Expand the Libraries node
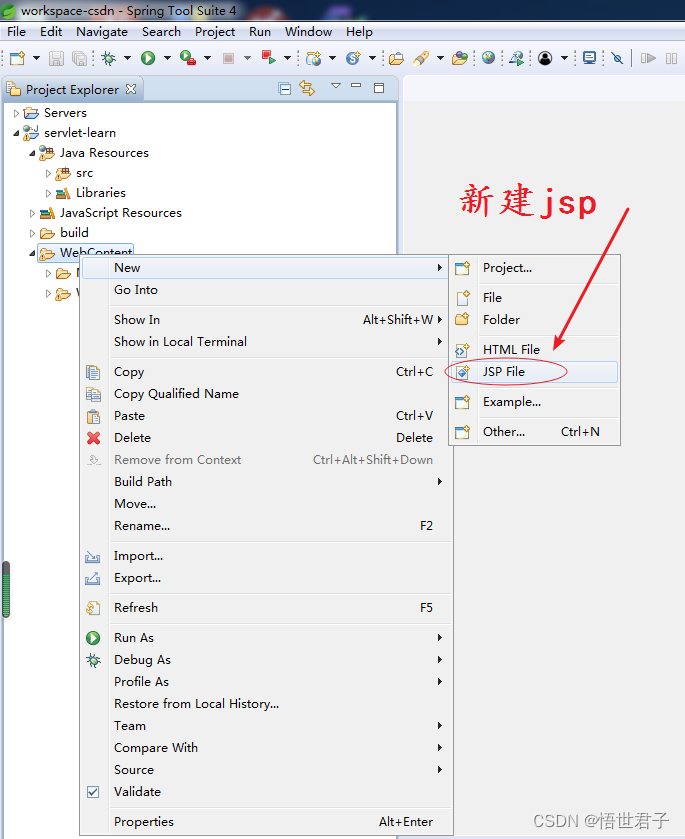 [48, 193]
